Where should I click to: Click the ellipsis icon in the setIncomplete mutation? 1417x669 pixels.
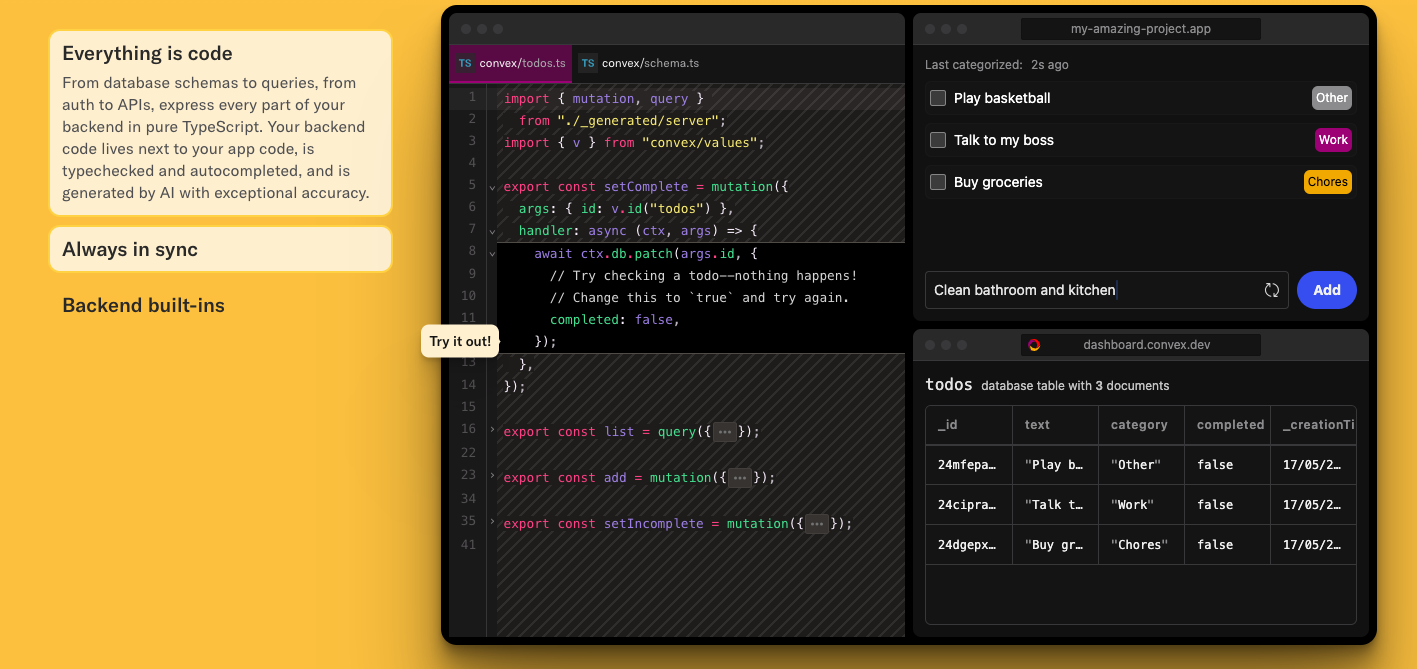click(x=816, y=523)
